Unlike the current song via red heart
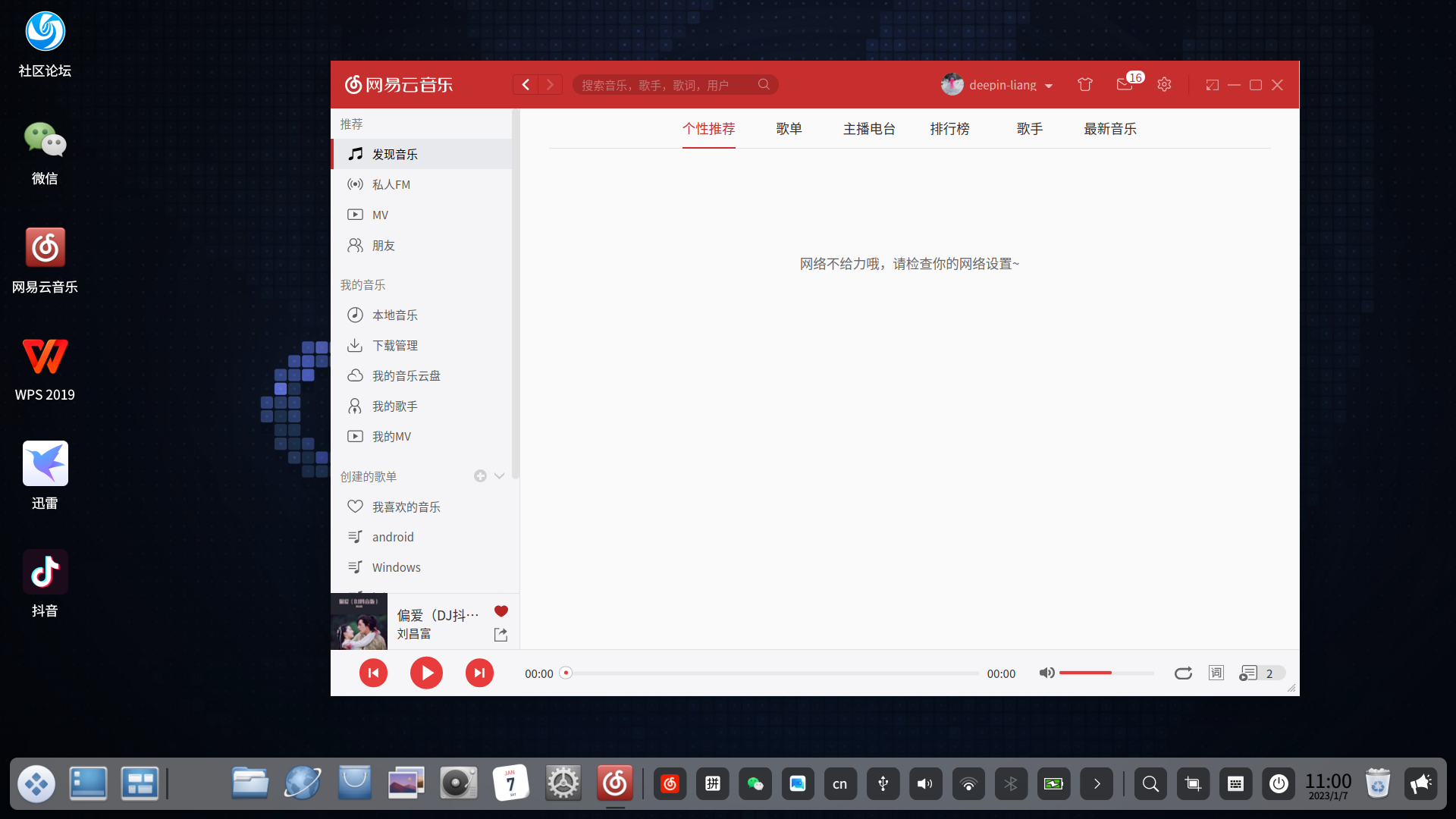 pyautogui.click(x=500, y=611)
